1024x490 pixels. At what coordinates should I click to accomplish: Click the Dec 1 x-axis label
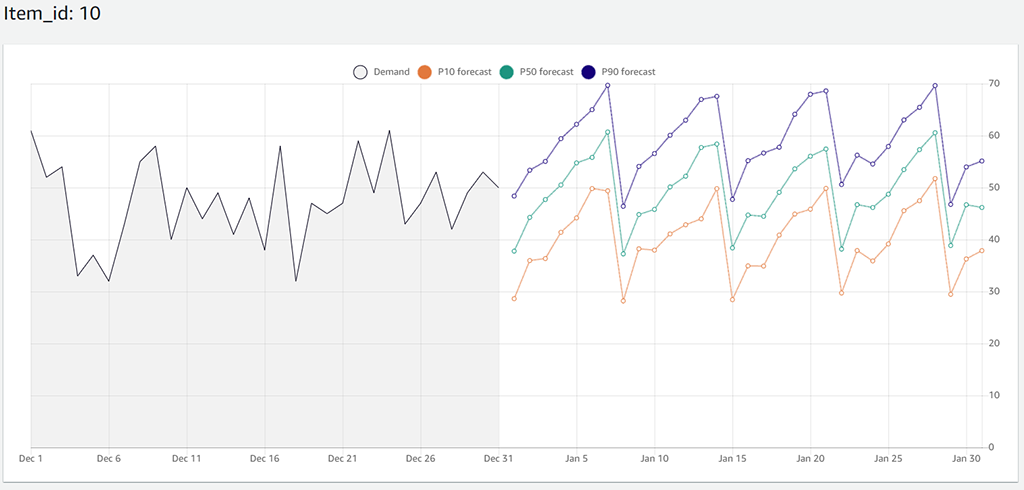point(31,459)
